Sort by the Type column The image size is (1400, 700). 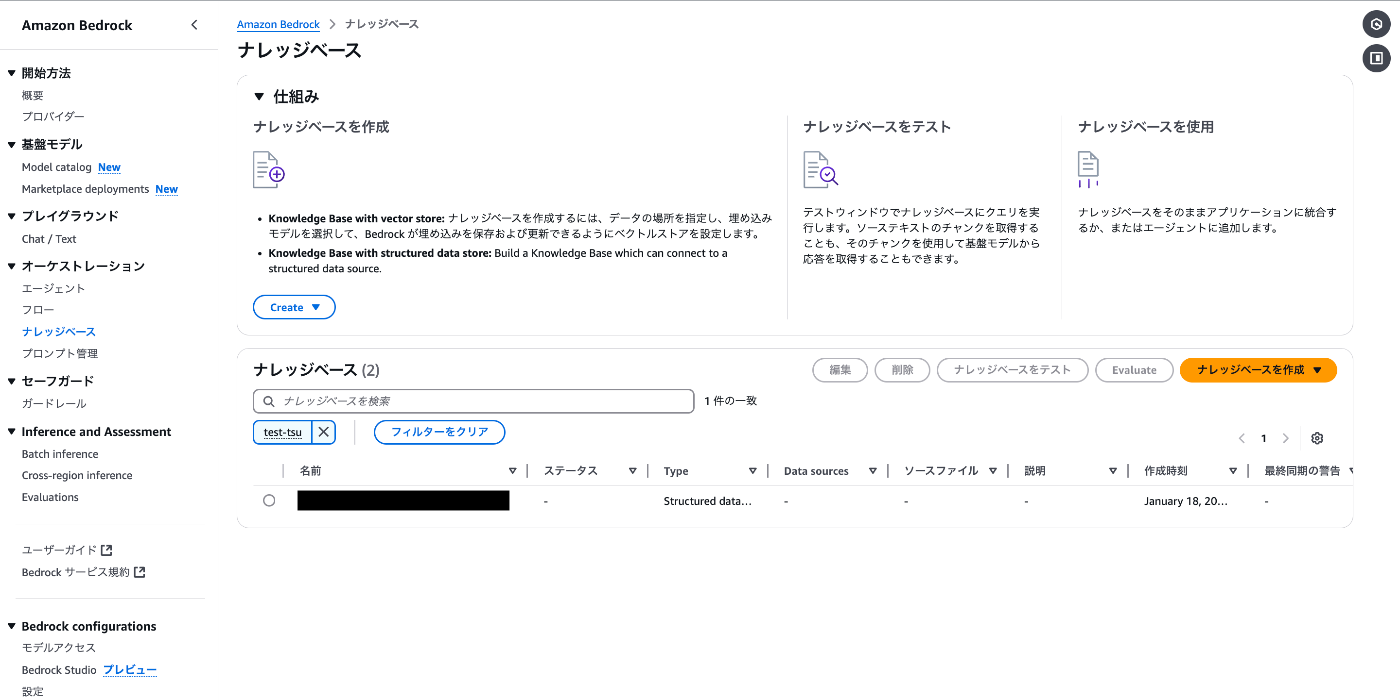pyautogui.click(x=752, y=471)
